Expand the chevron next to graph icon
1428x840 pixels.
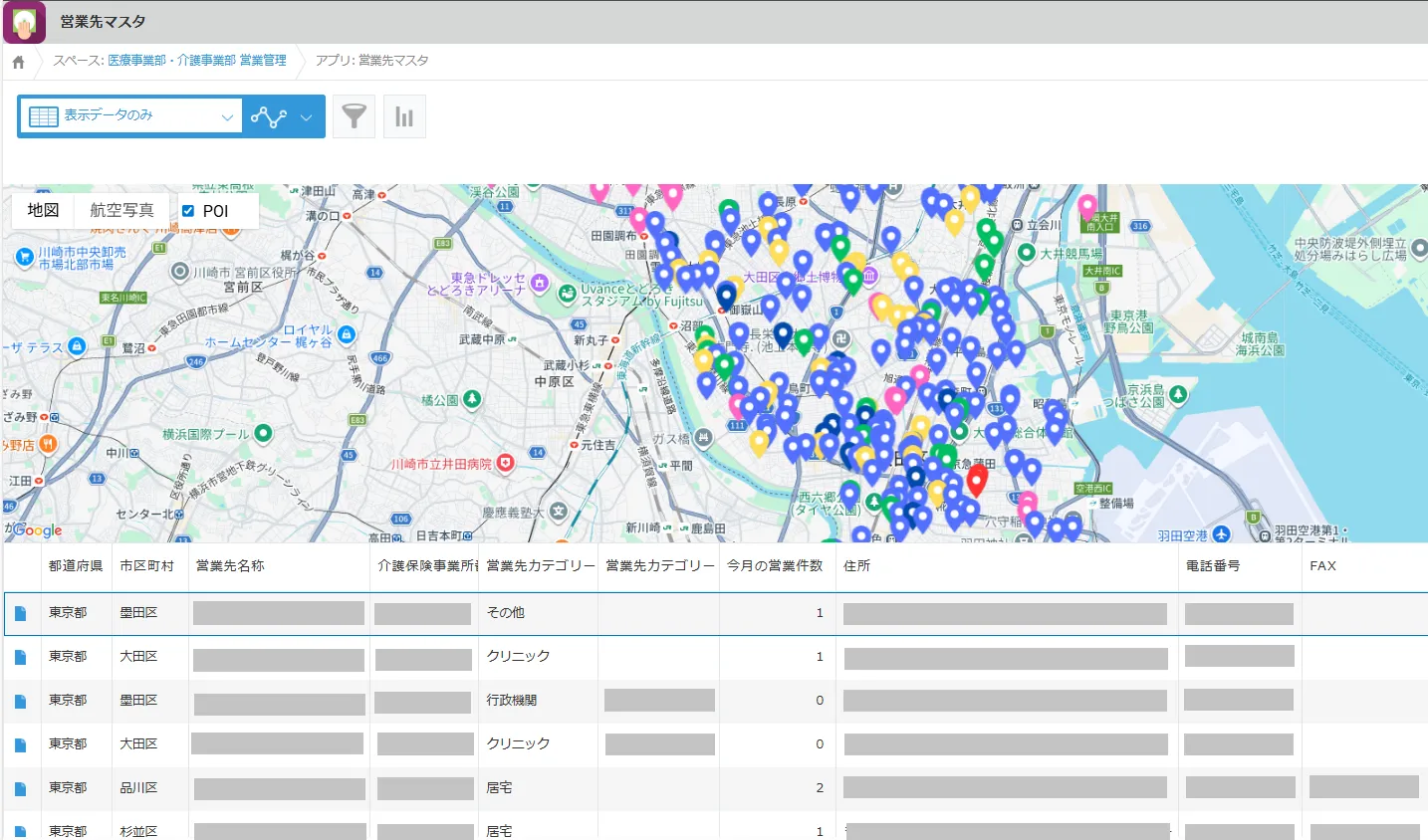307,117
